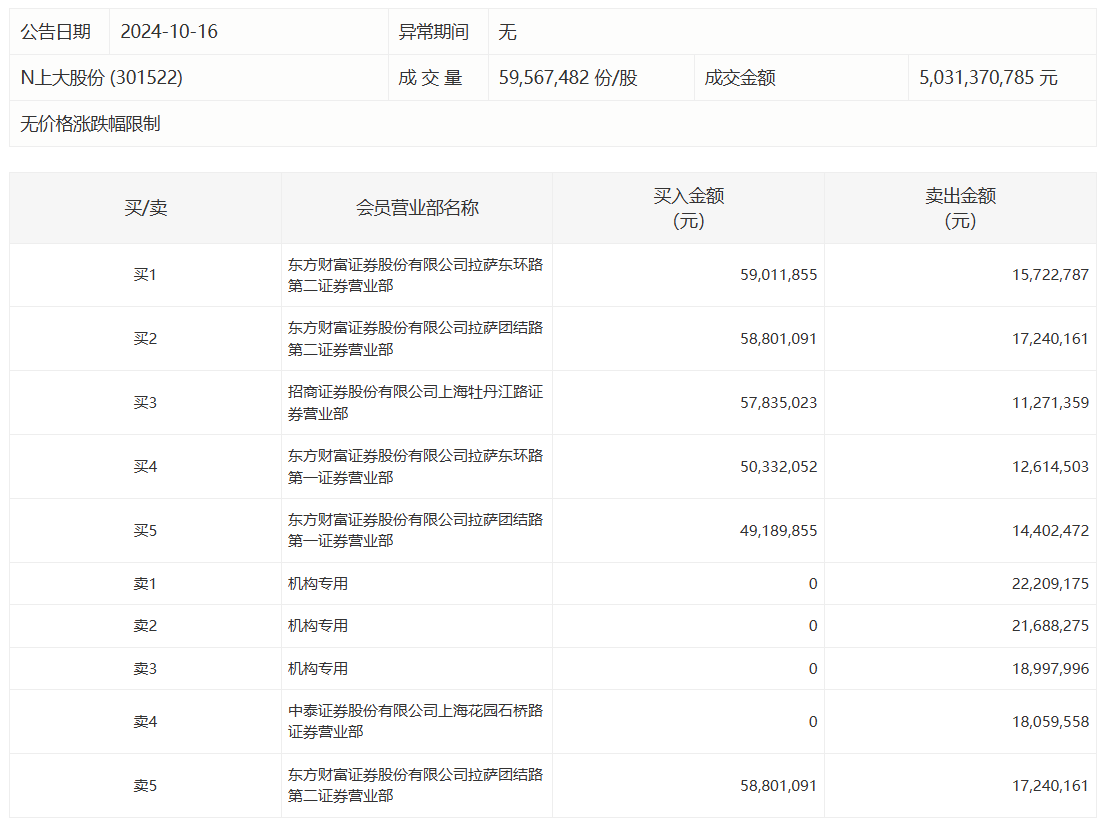Open 中泰证券上海花园石桥路证券营业部 entry
This screenshot has height=827, width=1105.
[415, 721]
